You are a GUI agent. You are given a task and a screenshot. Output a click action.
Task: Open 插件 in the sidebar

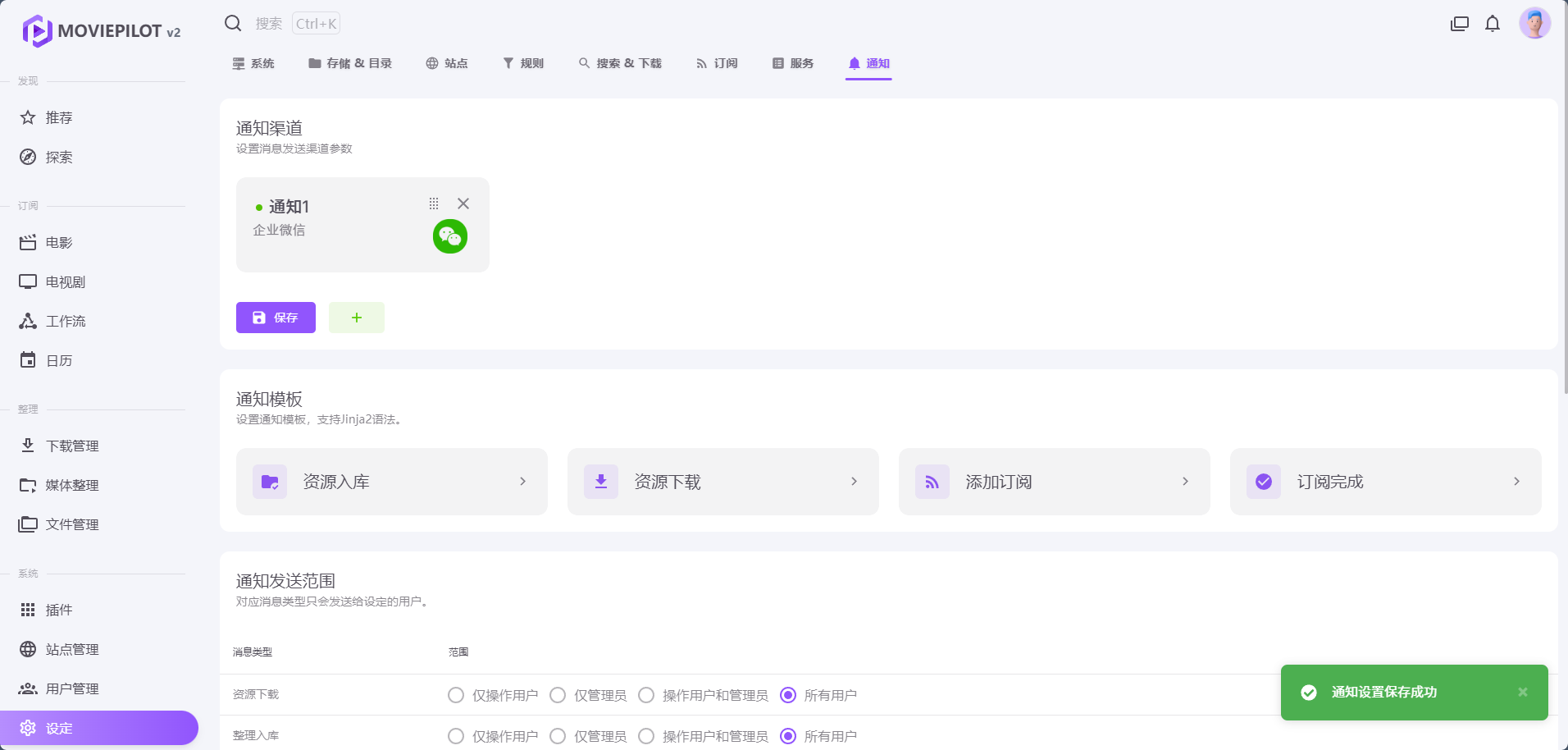click(x=59, y=610)
